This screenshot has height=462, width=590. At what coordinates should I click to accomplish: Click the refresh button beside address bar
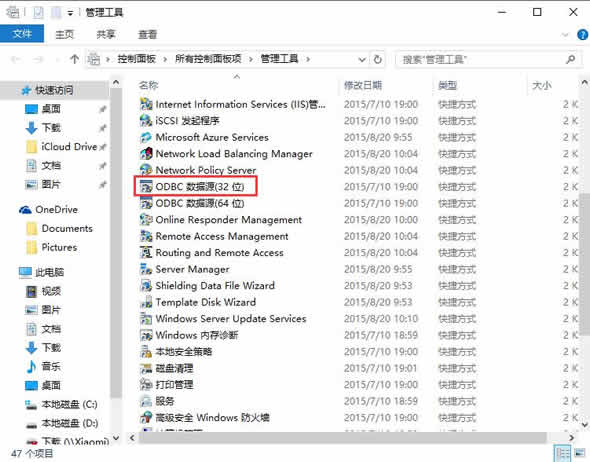click(x=377, y=59)
